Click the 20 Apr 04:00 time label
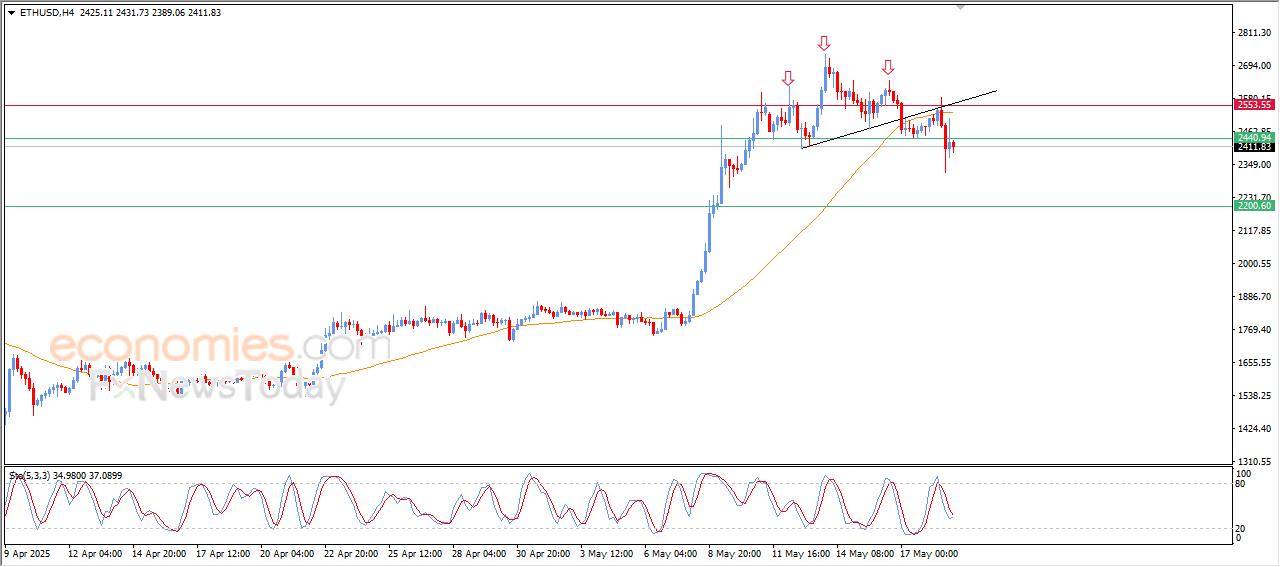Viewport: 1280px width, 567px height. (286, 553)
